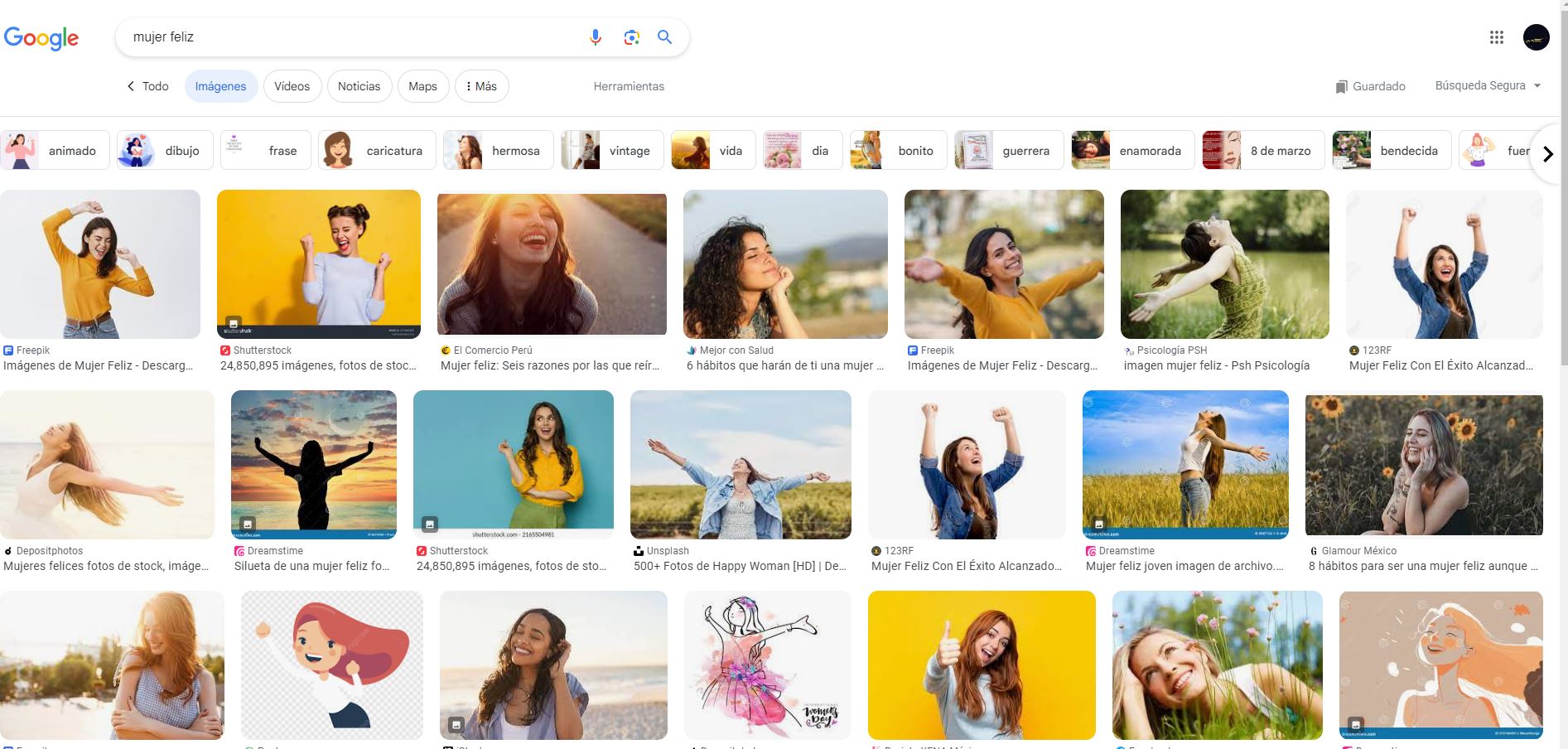
Task: Open cartoon red-haired girl image
Action: pyautogui.click(x=332, y=665)
